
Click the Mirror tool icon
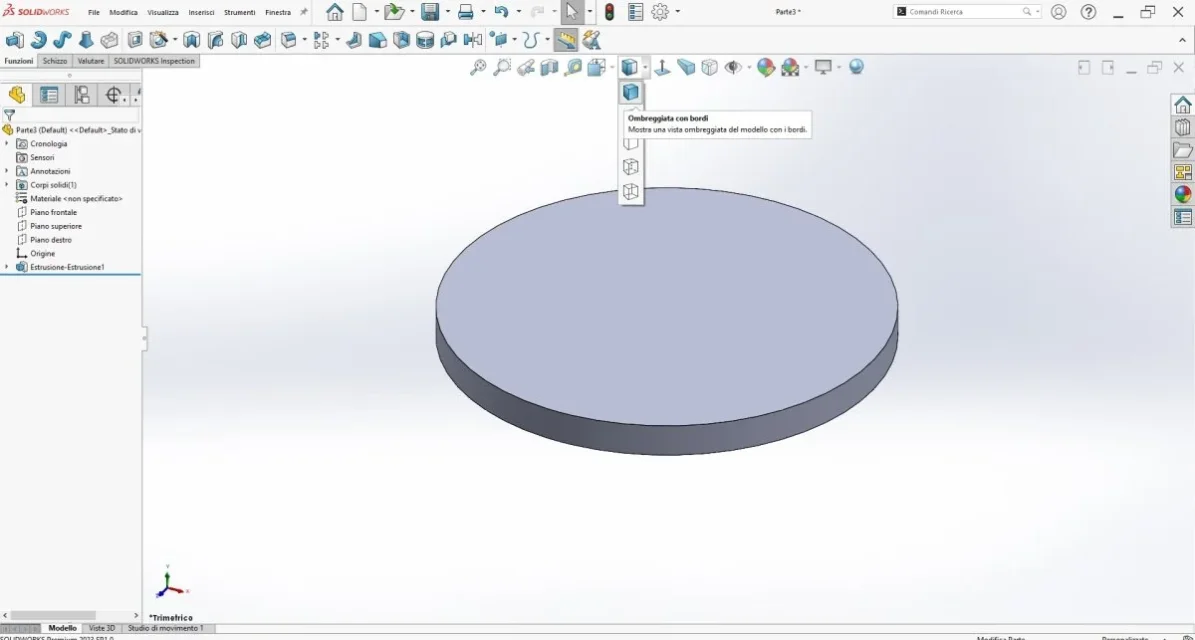473,40
